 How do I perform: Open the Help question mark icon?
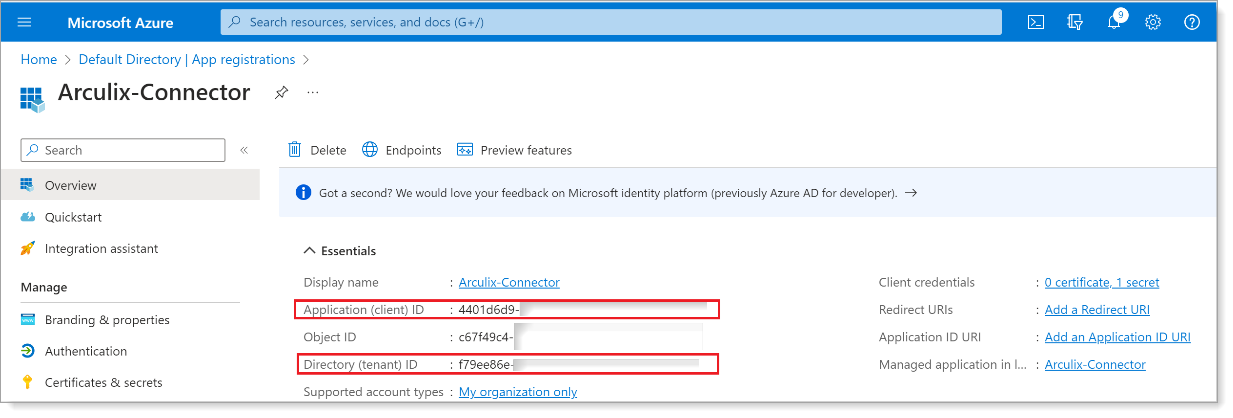coord(1192,22)
